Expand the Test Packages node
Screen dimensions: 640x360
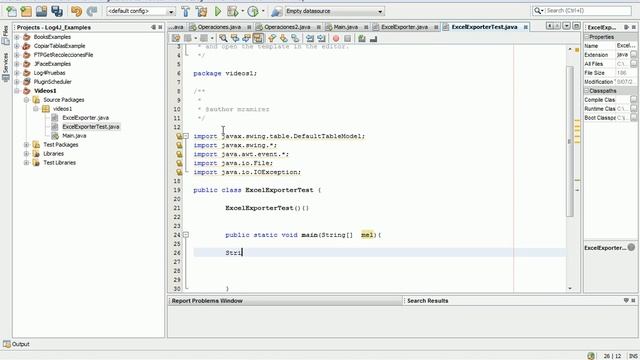(x=26, y=144)
